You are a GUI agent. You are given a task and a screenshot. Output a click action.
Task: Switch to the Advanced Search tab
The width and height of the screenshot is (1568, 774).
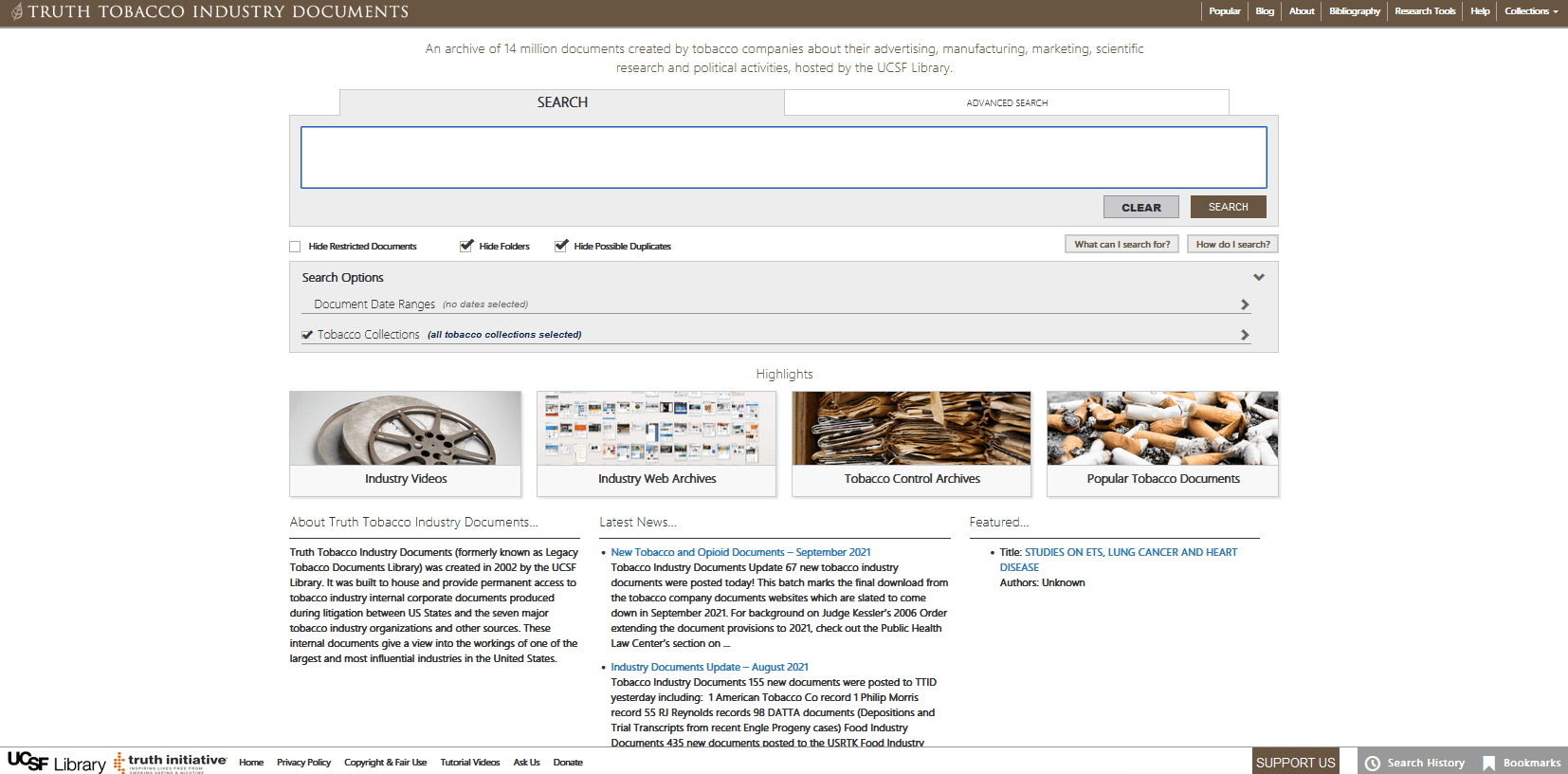(x=1007, y=102)
